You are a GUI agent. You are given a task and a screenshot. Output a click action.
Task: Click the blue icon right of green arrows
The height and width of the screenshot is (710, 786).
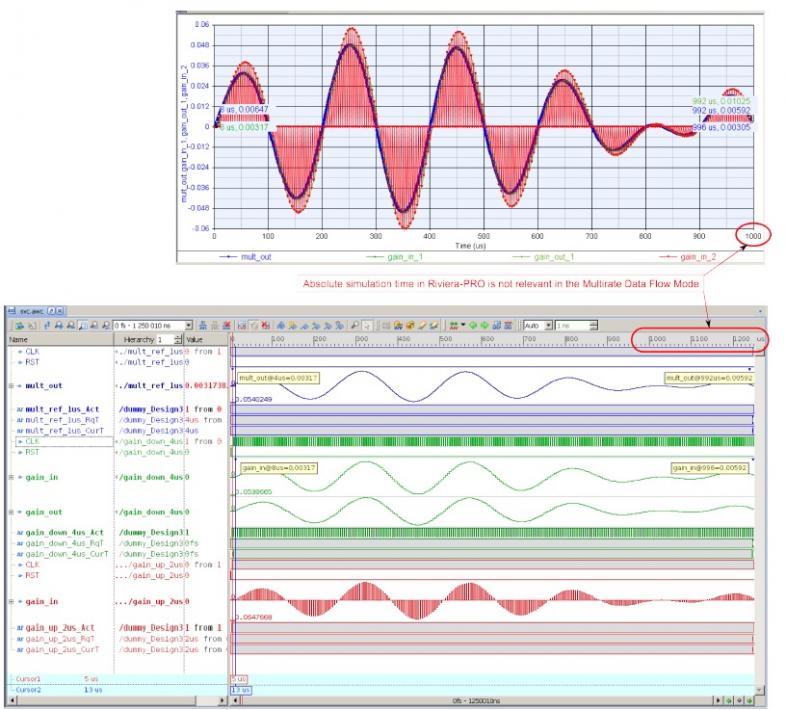point(496,325)
